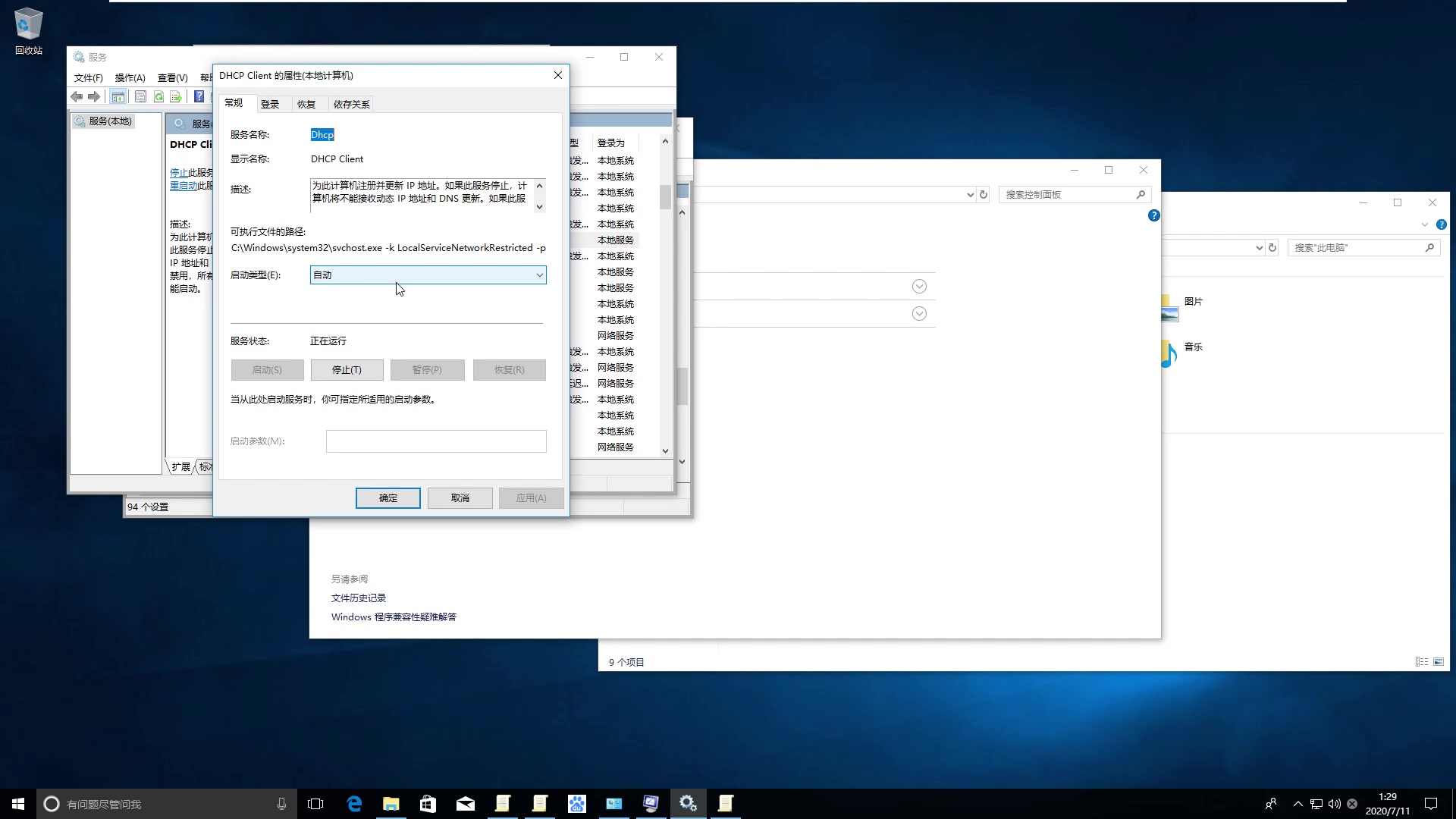Open Microsoft Store from the taskbar
1456x819 pixels.
pos(428,804)
